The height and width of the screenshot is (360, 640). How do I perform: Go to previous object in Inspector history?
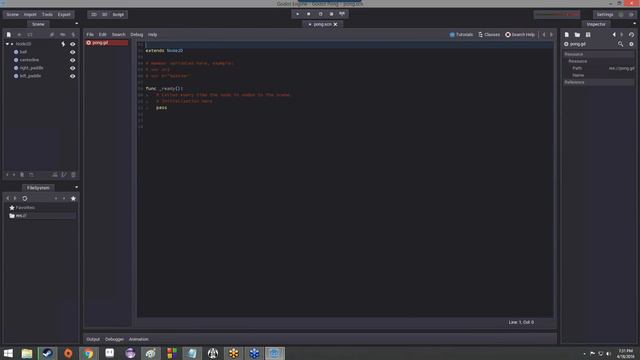pos(614,35)
